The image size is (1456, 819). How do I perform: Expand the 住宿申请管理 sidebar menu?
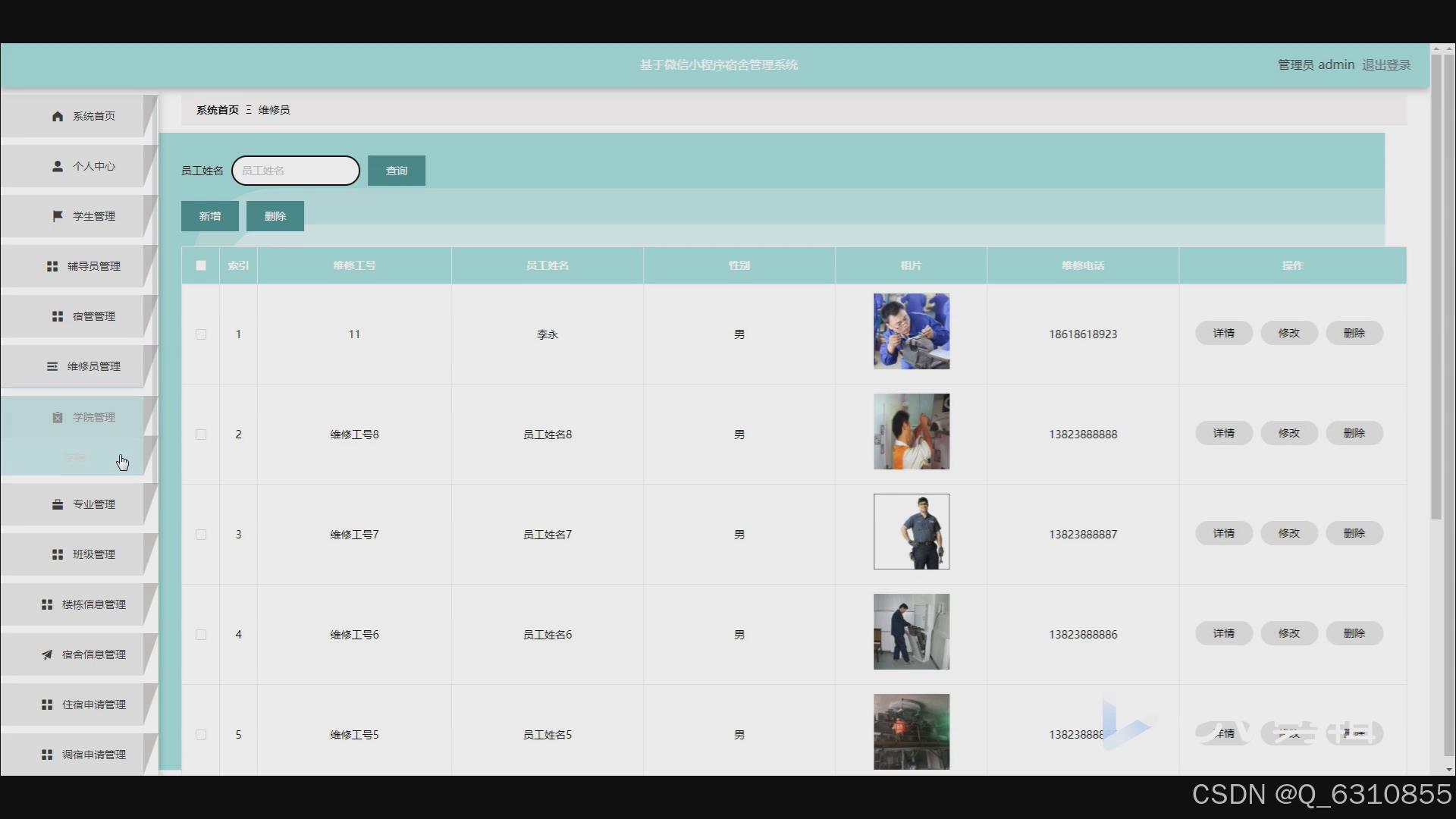click(x=93, y=704)
